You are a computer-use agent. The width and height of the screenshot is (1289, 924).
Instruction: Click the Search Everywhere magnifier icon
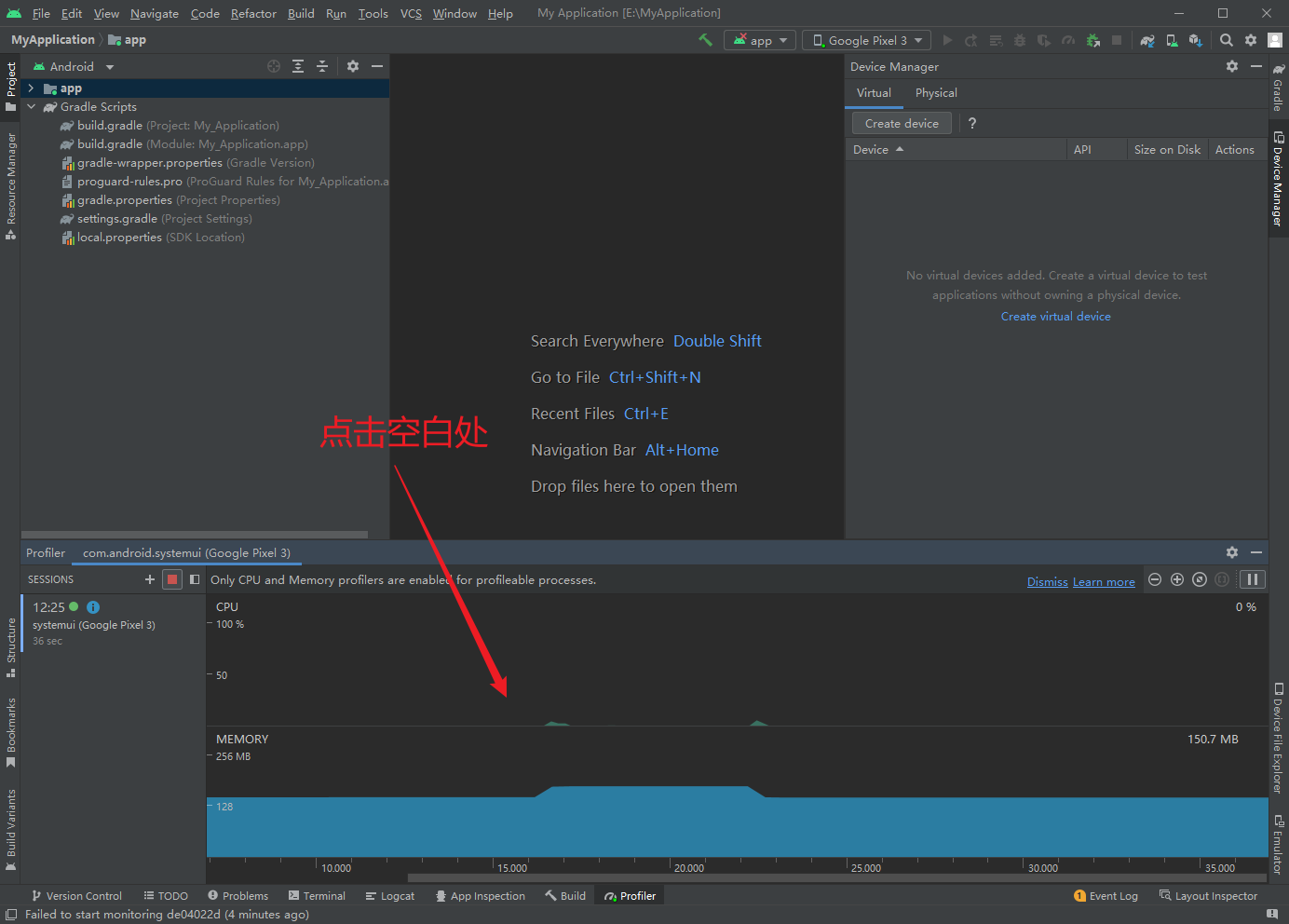pyautogui.click(x=1227, y=40)
